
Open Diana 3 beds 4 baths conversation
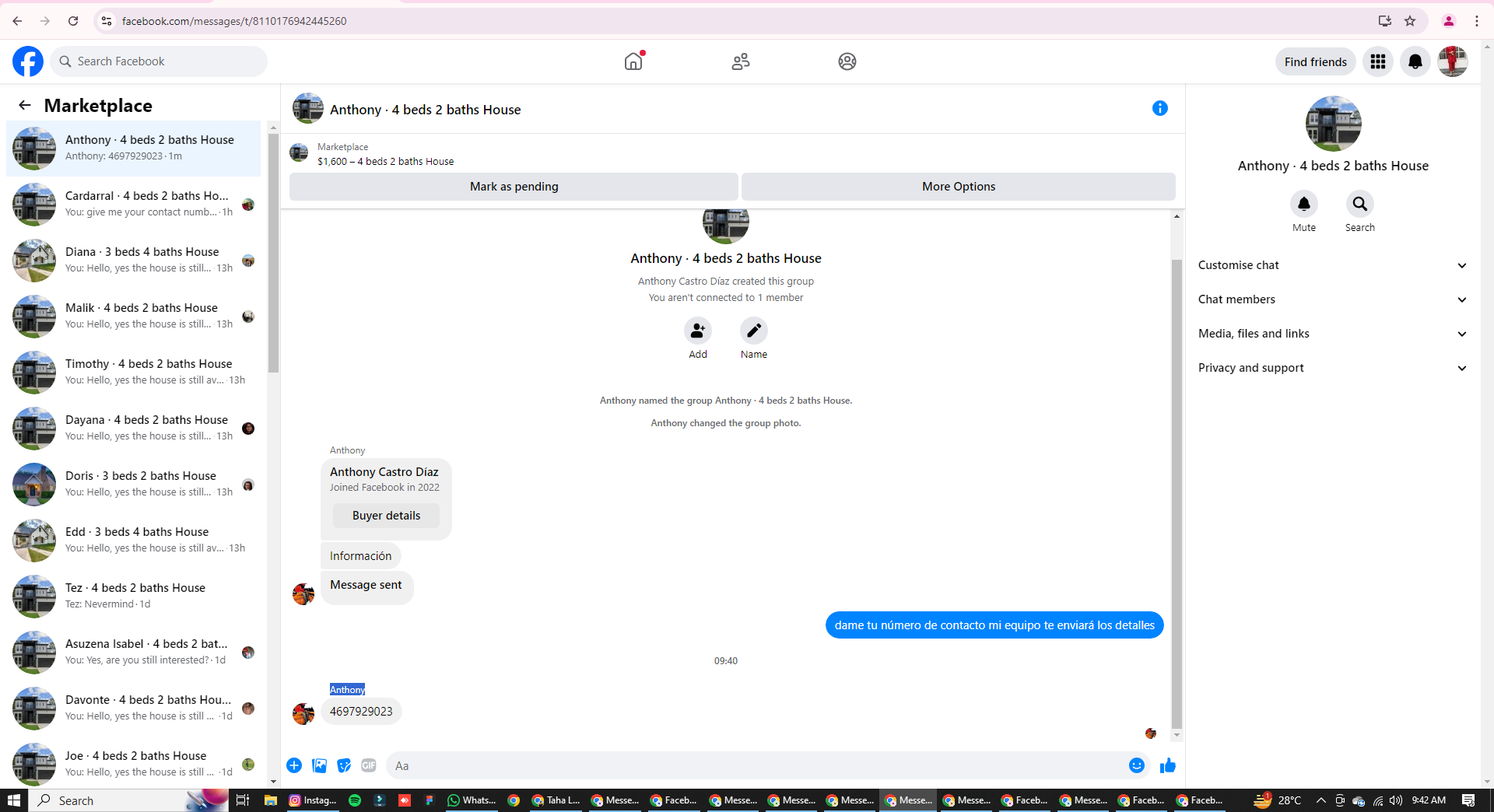click(134, 261)
